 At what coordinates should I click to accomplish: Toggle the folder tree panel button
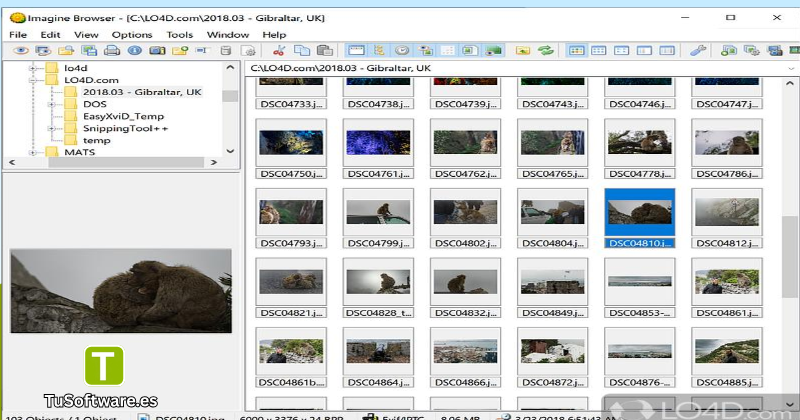click(379, 51)
